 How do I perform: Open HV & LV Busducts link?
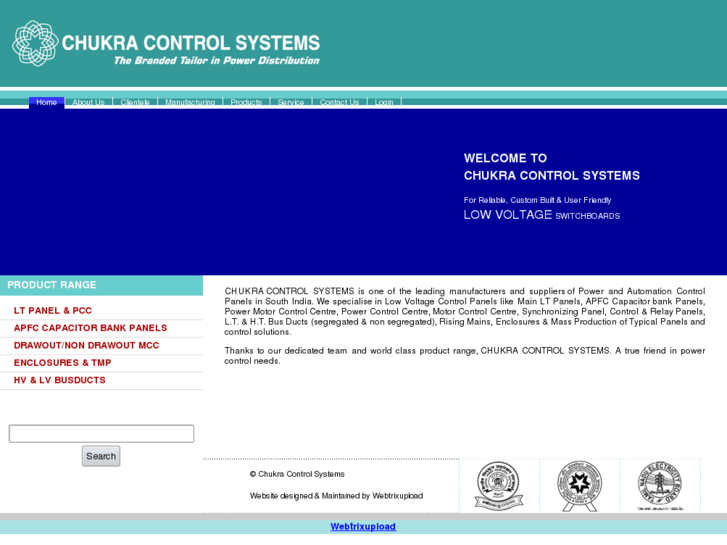(x=60, y=380)
